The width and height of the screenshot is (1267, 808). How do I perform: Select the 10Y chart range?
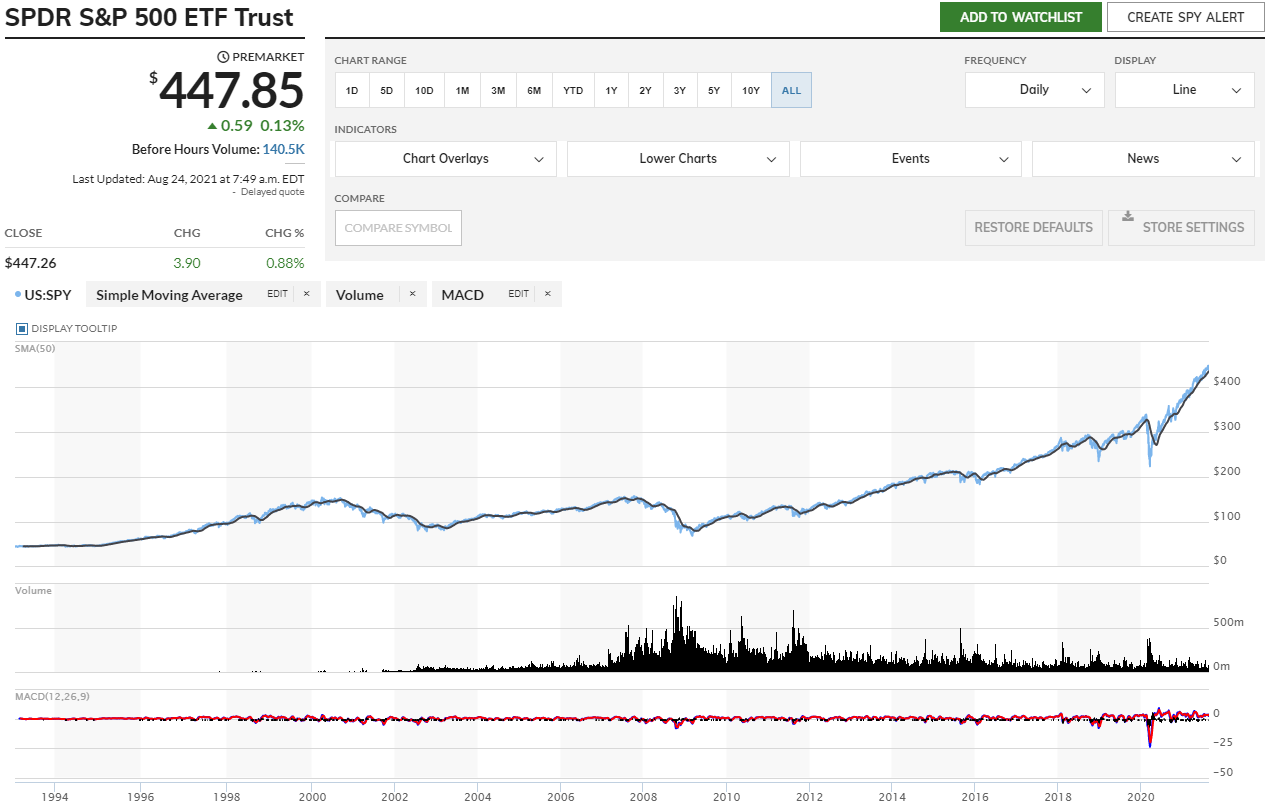[x=751, y=90]
